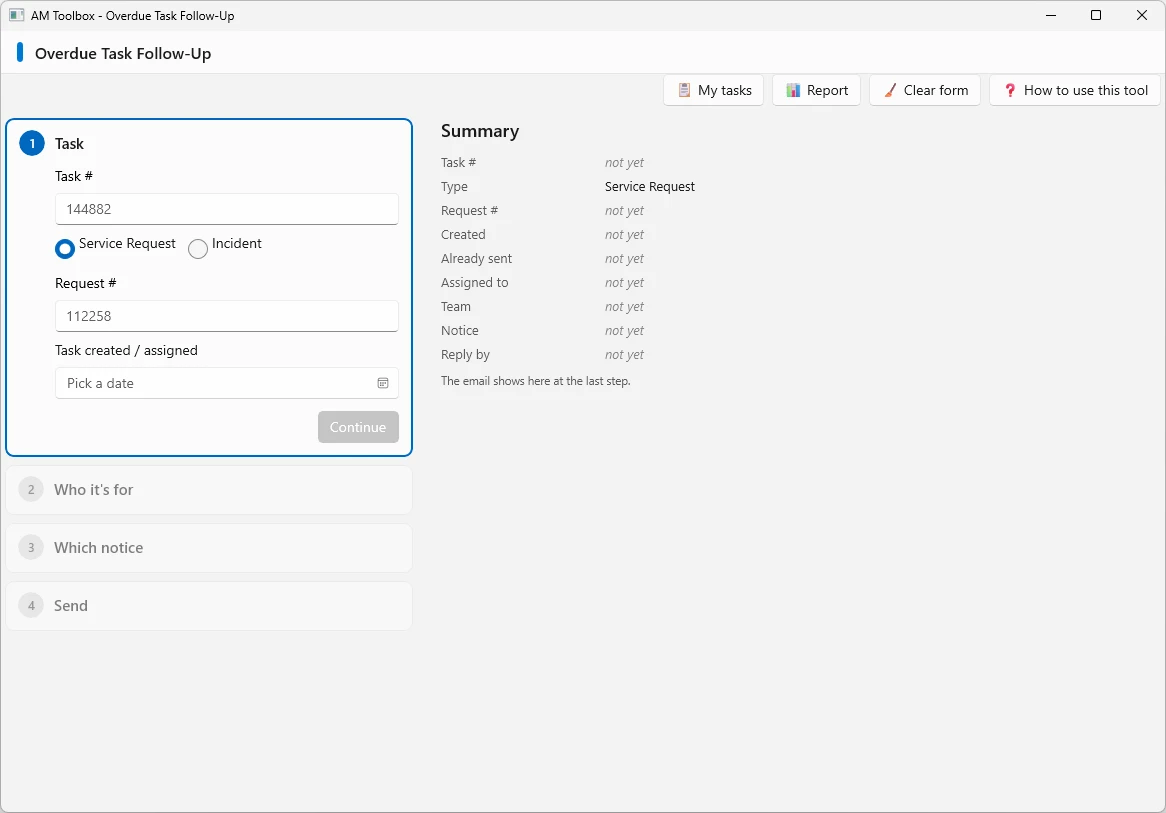Click the Clear form broom icon
1166x813 pixels.
tap(890, 90)
